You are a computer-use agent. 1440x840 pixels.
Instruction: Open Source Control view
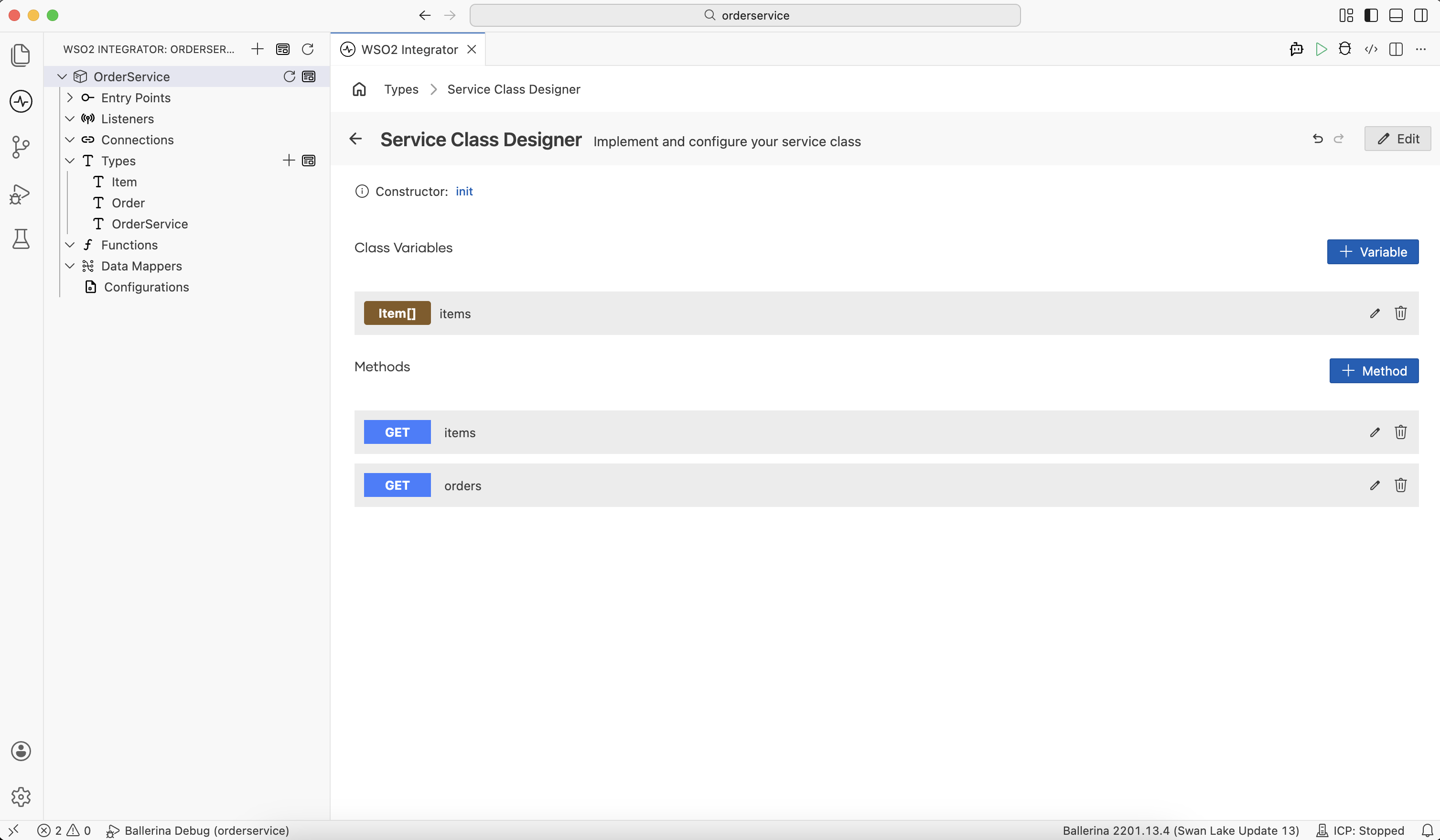pyautogui.click(x=21, y=147)
